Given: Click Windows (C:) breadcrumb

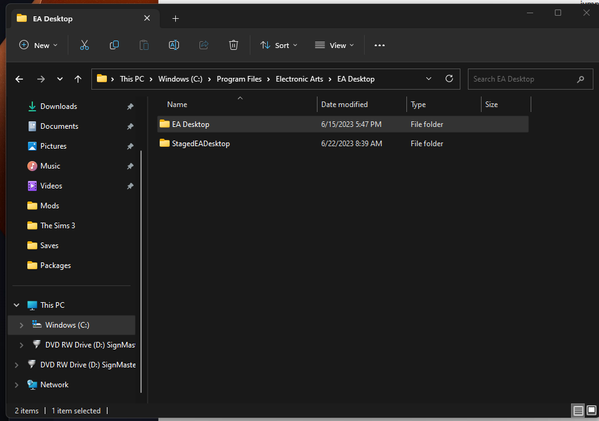Looking at the screenshot, I should tap(180, 79).
